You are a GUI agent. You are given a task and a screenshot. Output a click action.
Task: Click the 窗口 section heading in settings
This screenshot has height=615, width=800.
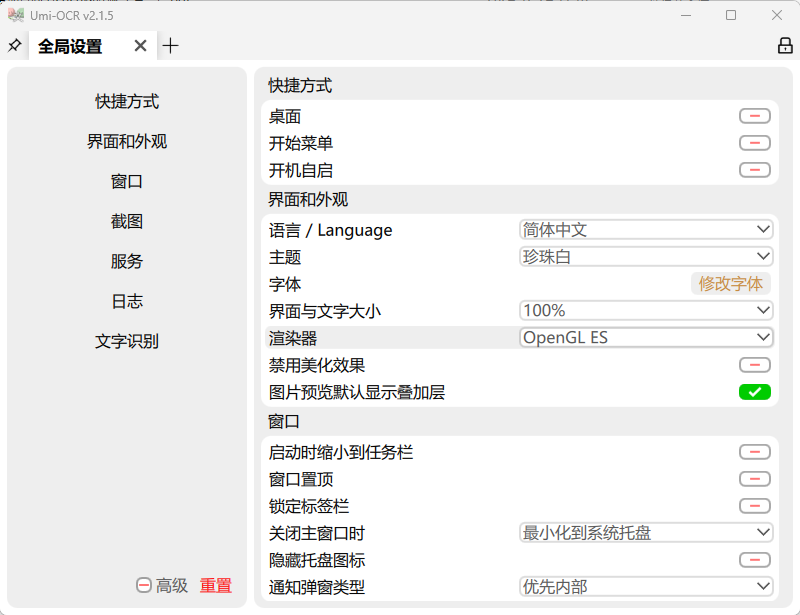(284, 422)
